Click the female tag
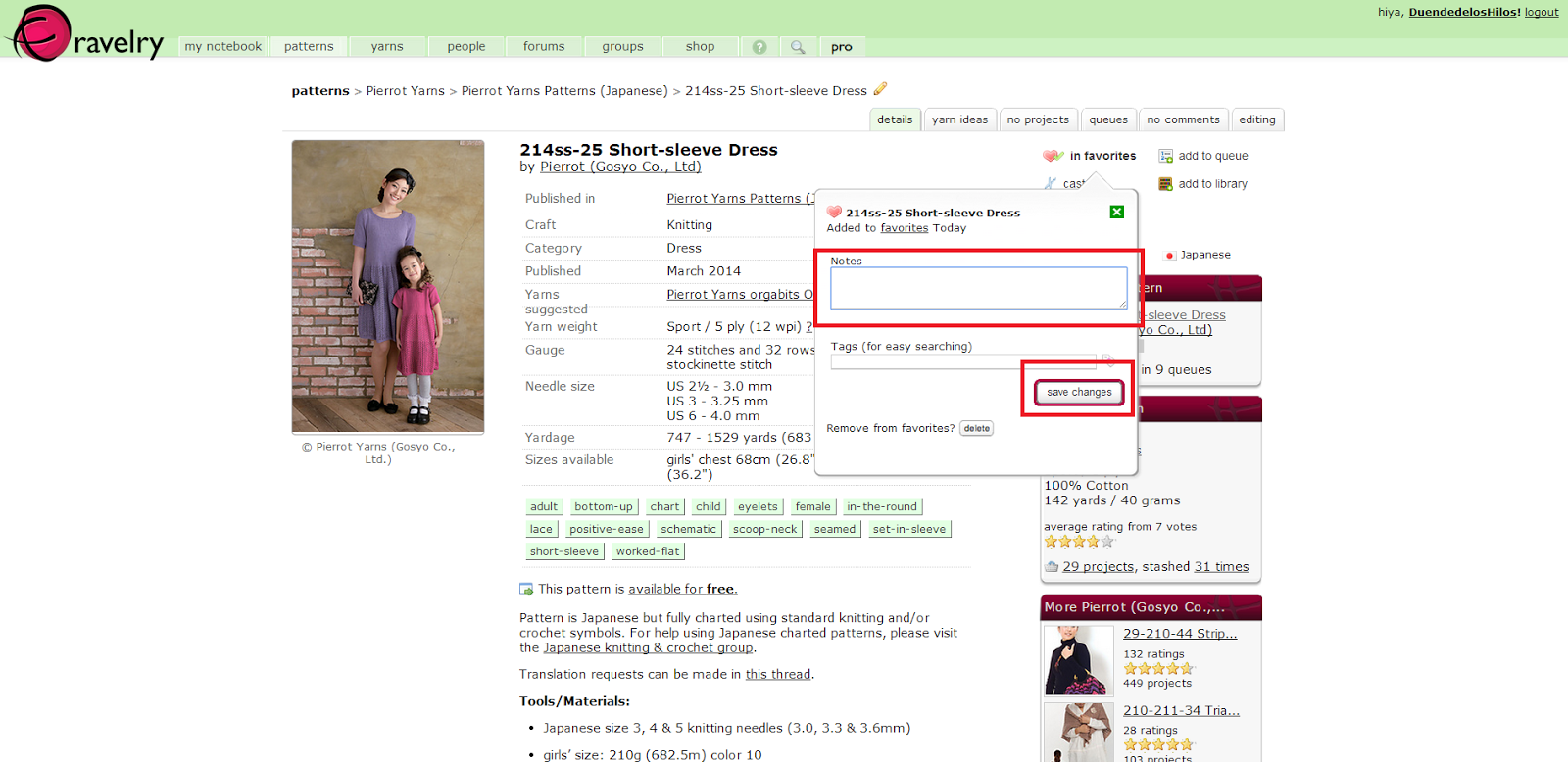Screen dimensions: 1568x762 tap(812, 506)
